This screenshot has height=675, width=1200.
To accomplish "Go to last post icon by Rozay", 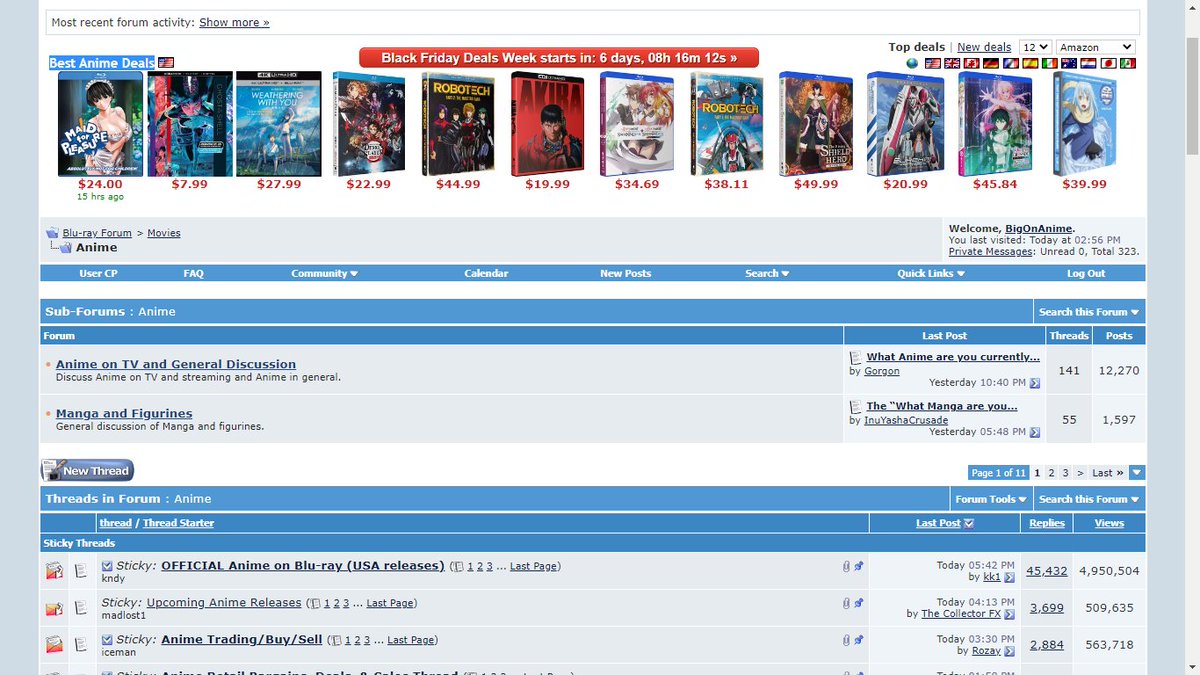I will pos(1009,651).
